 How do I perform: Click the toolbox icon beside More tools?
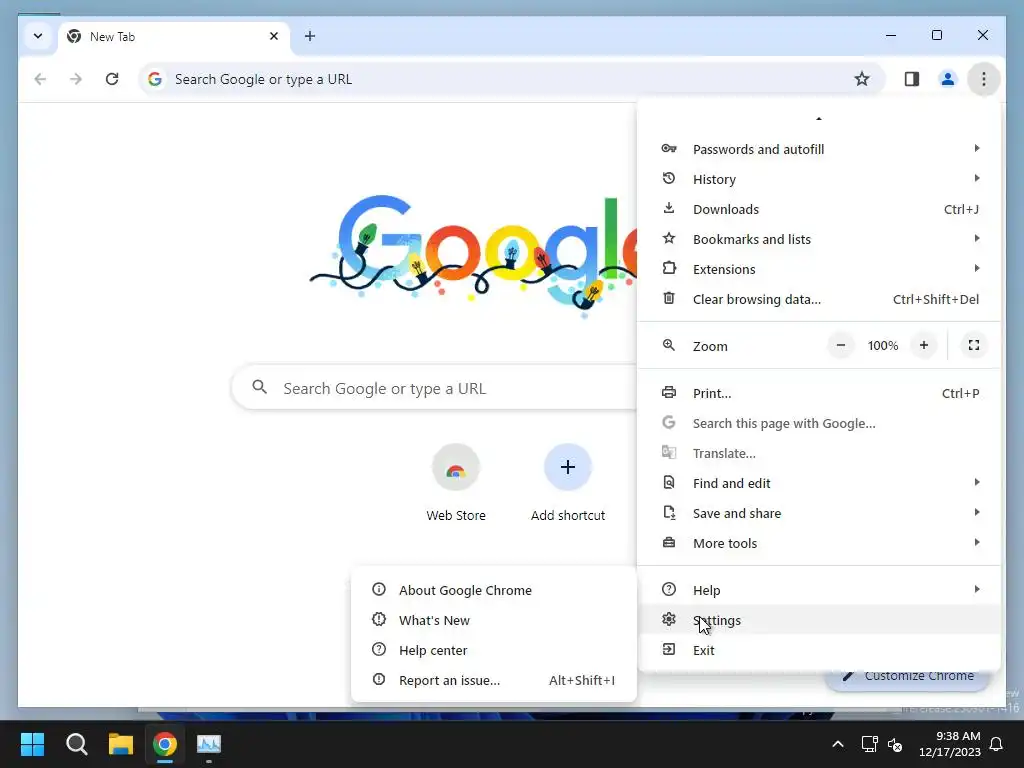[x=669, y=543]
